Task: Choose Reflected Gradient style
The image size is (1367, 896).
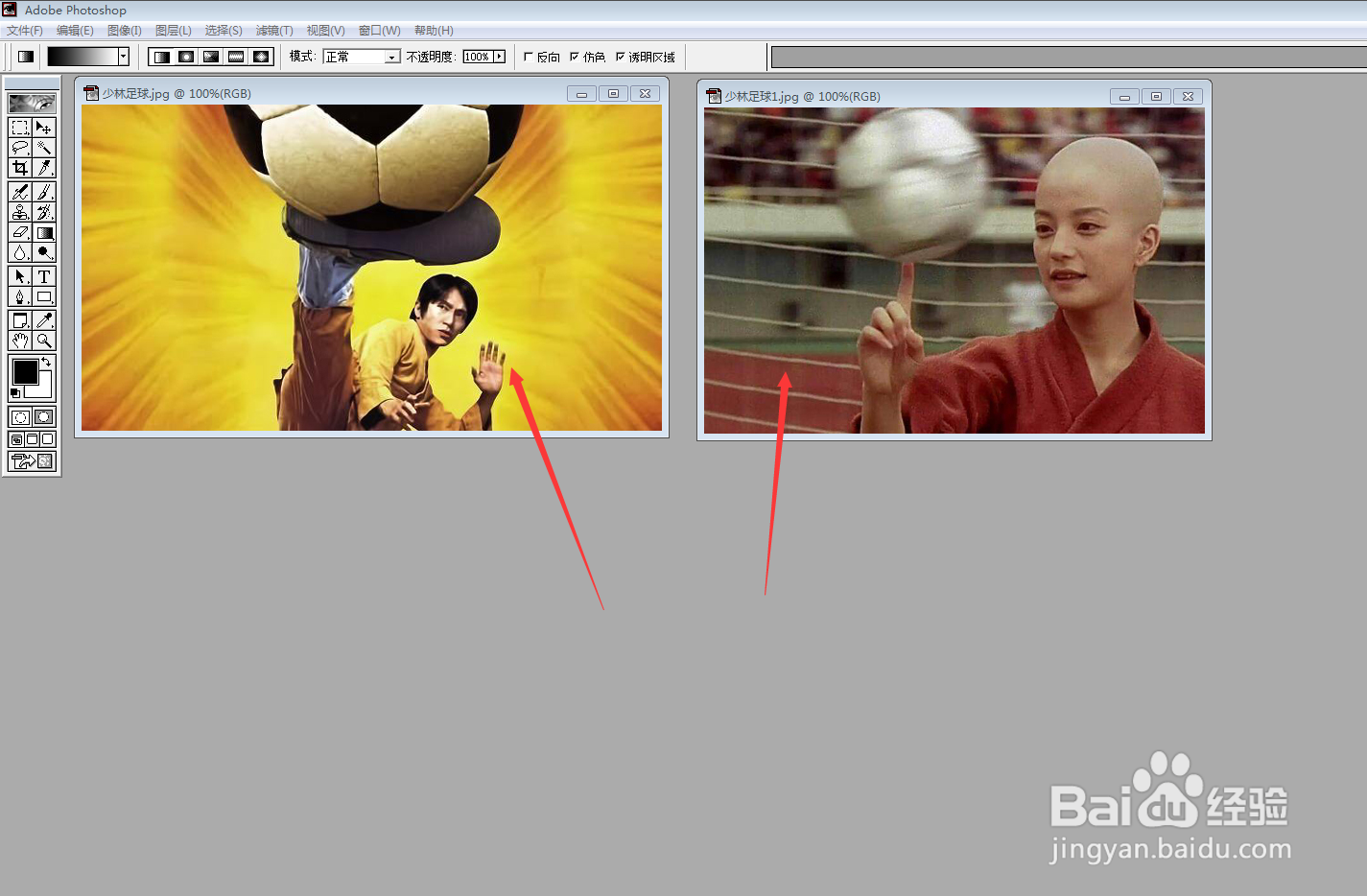Action: 237,57
